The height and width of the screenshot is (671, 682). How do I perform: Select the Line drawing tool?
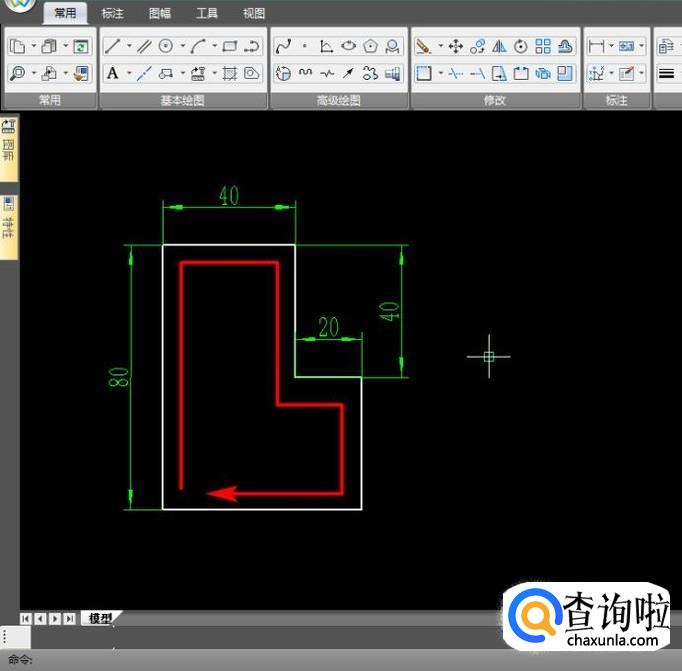(112, 46)
